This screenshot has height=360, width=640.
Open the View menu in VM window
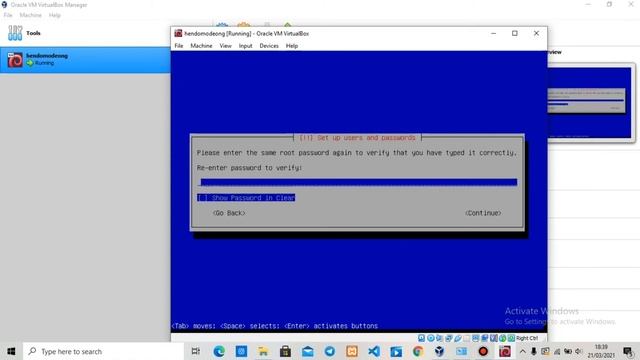(x=225, y=46)
